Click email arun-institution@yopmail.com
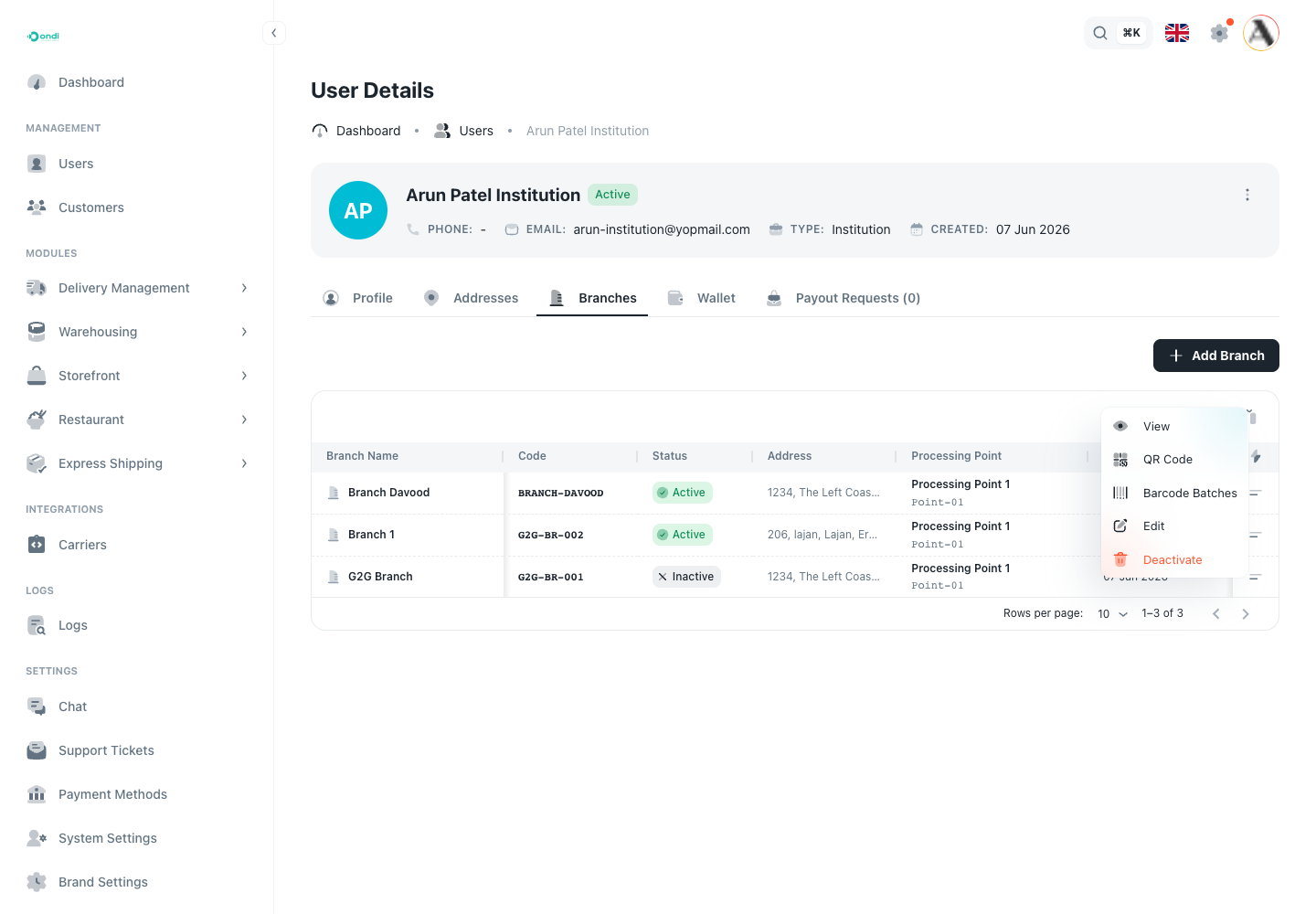1316x914 pixels. 662,229
